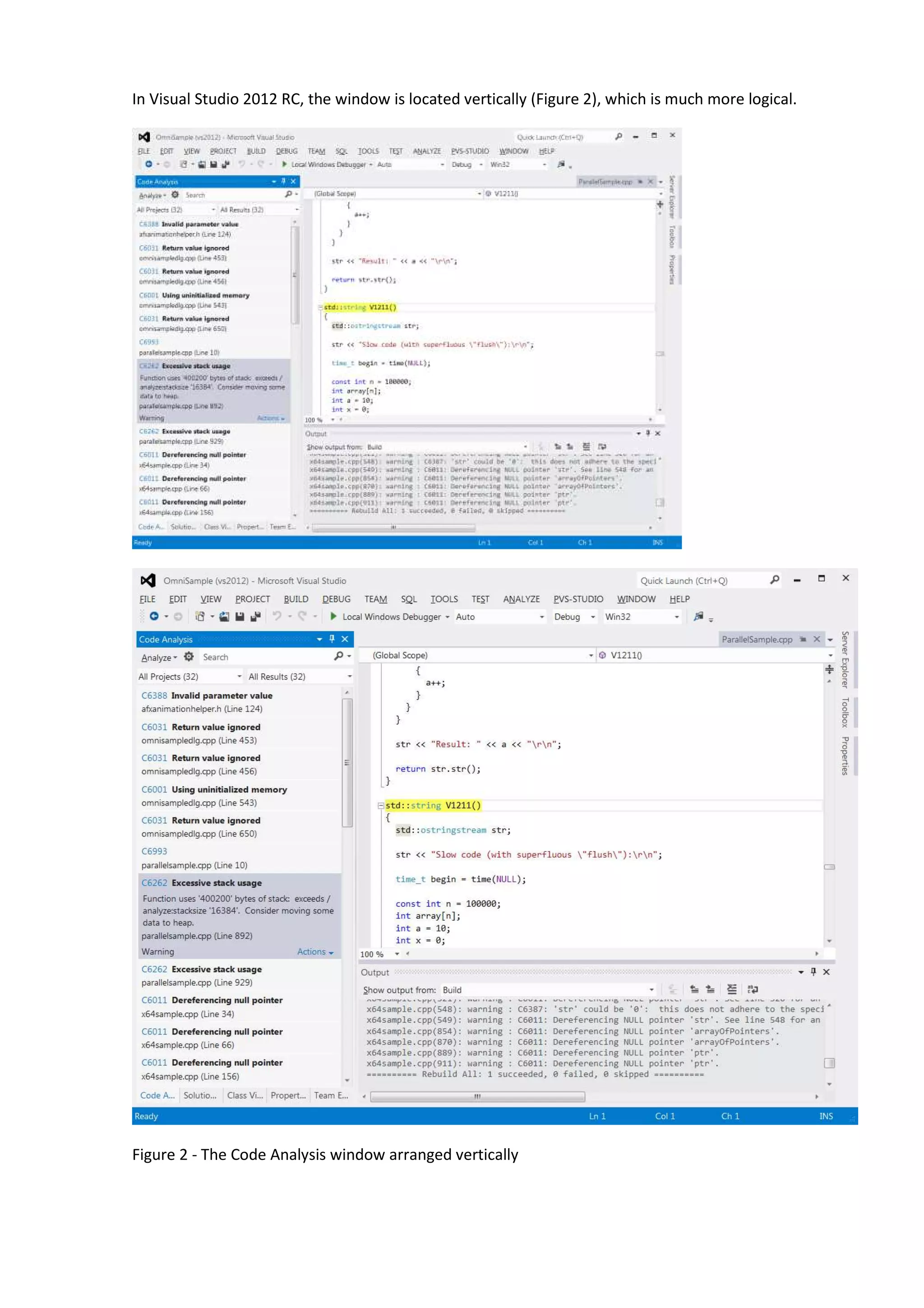This screenshot has height=1308, width=924.
Task: Collapse V1211 outline box in smaller screenshot
Action: click(320, 308)
